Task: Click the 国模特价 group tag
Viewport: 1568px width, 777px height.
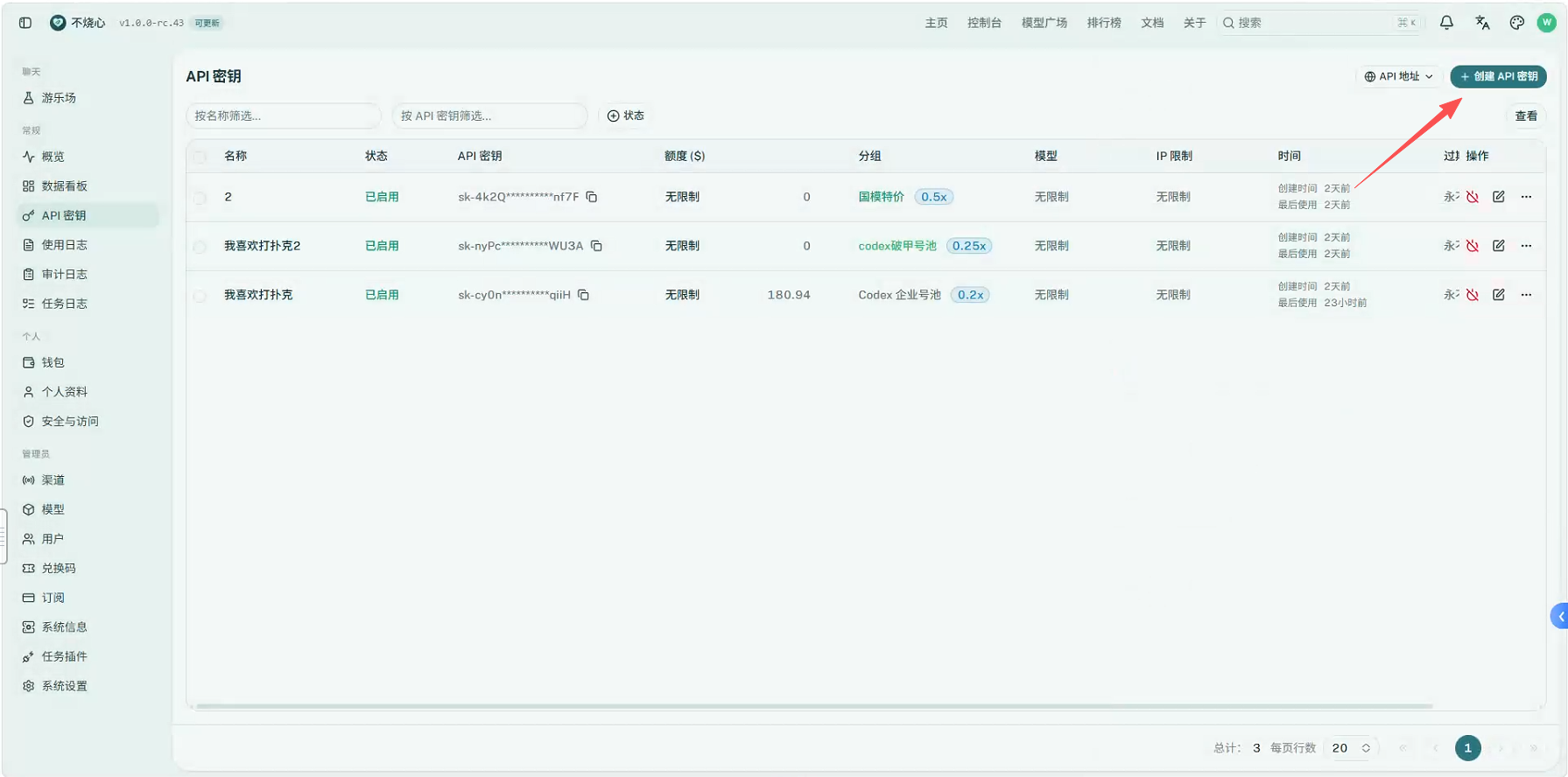Action: click(x=881, y=197)
